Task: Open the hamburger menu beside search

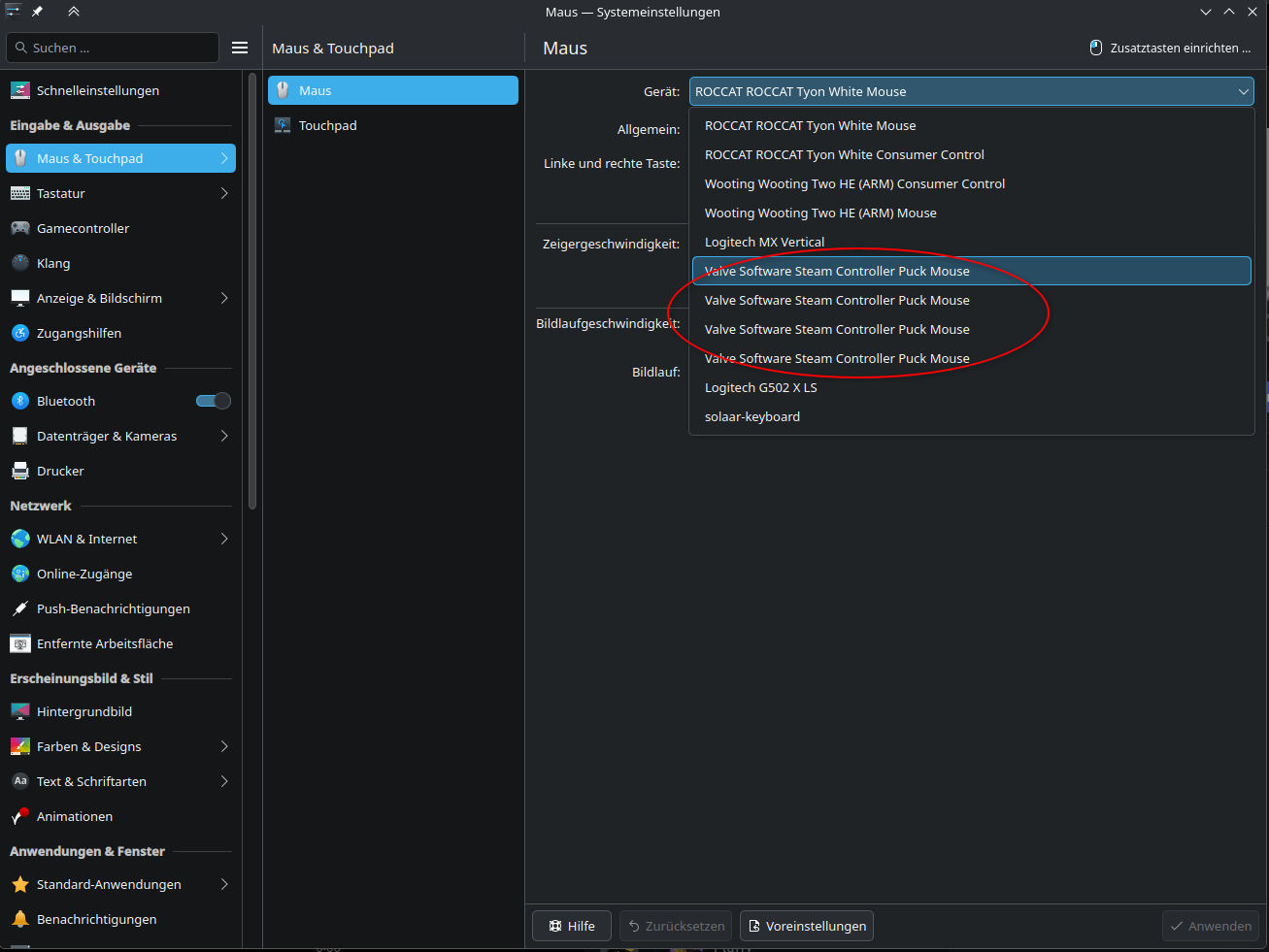Action: (240, 48)
